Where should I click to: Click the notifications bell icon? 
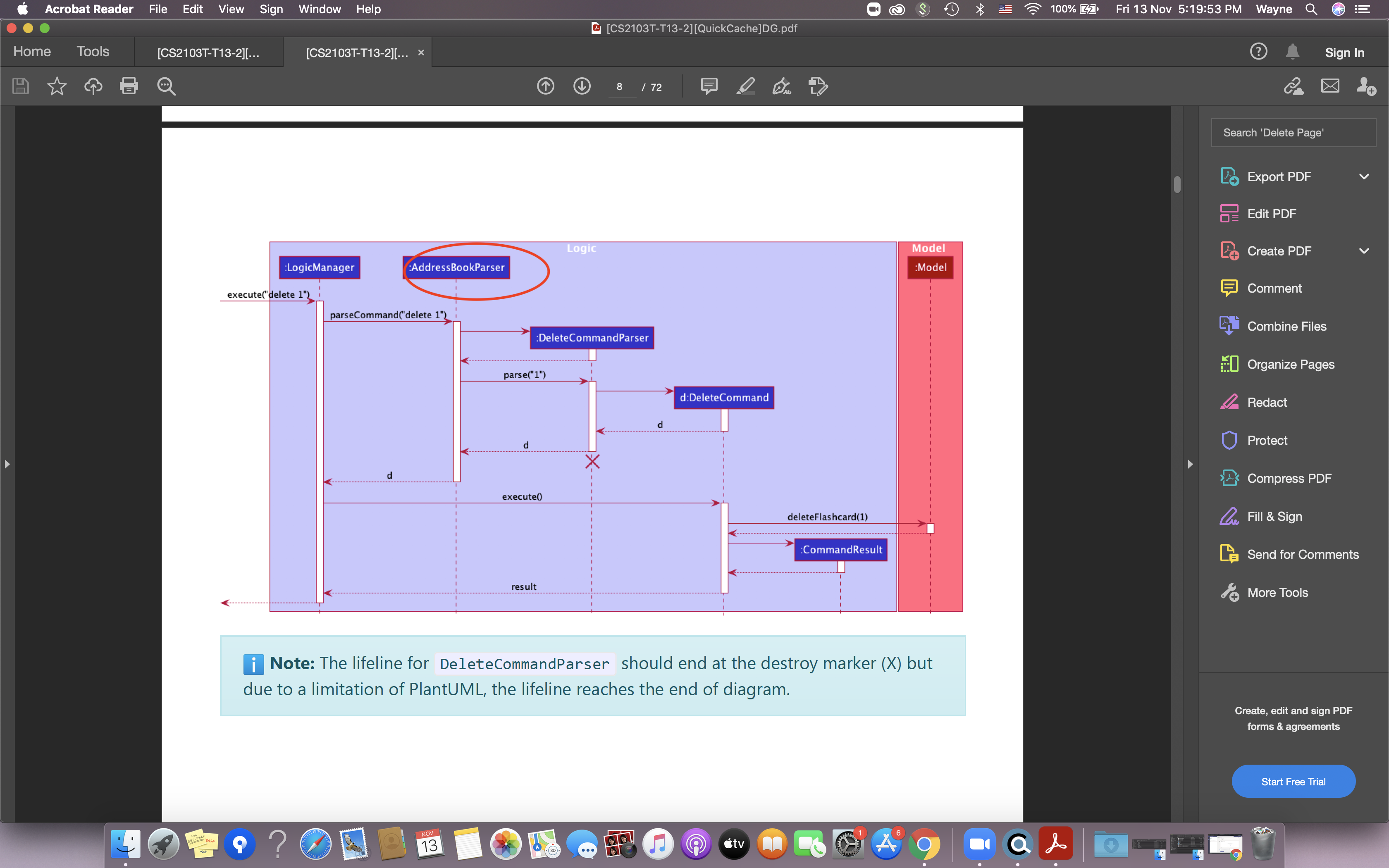tap(1292, 52)
